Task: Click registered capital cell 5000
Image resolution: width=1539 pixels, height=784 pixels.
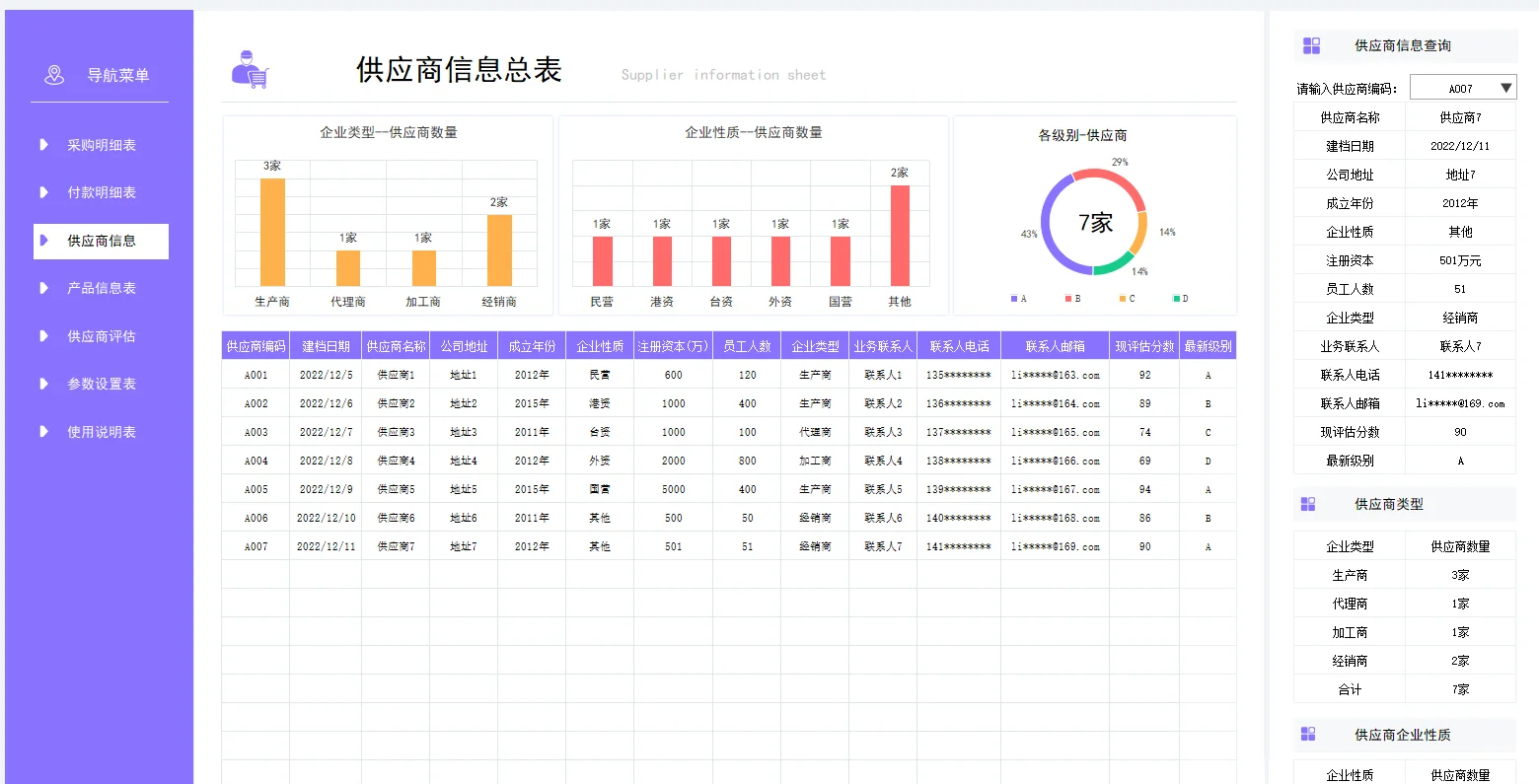Action: point(673,489)
